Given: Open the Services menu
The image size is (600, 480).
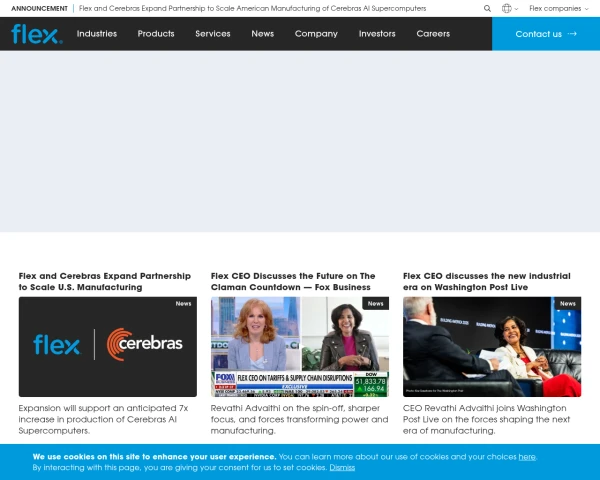Looking at the screenshot, I should click(x=213, y=34).
